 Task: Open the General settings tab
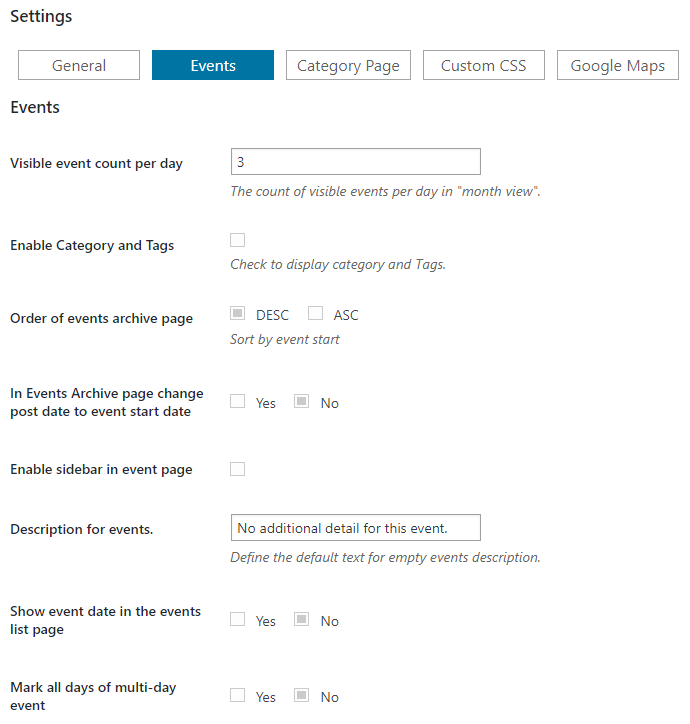point(79,65)
